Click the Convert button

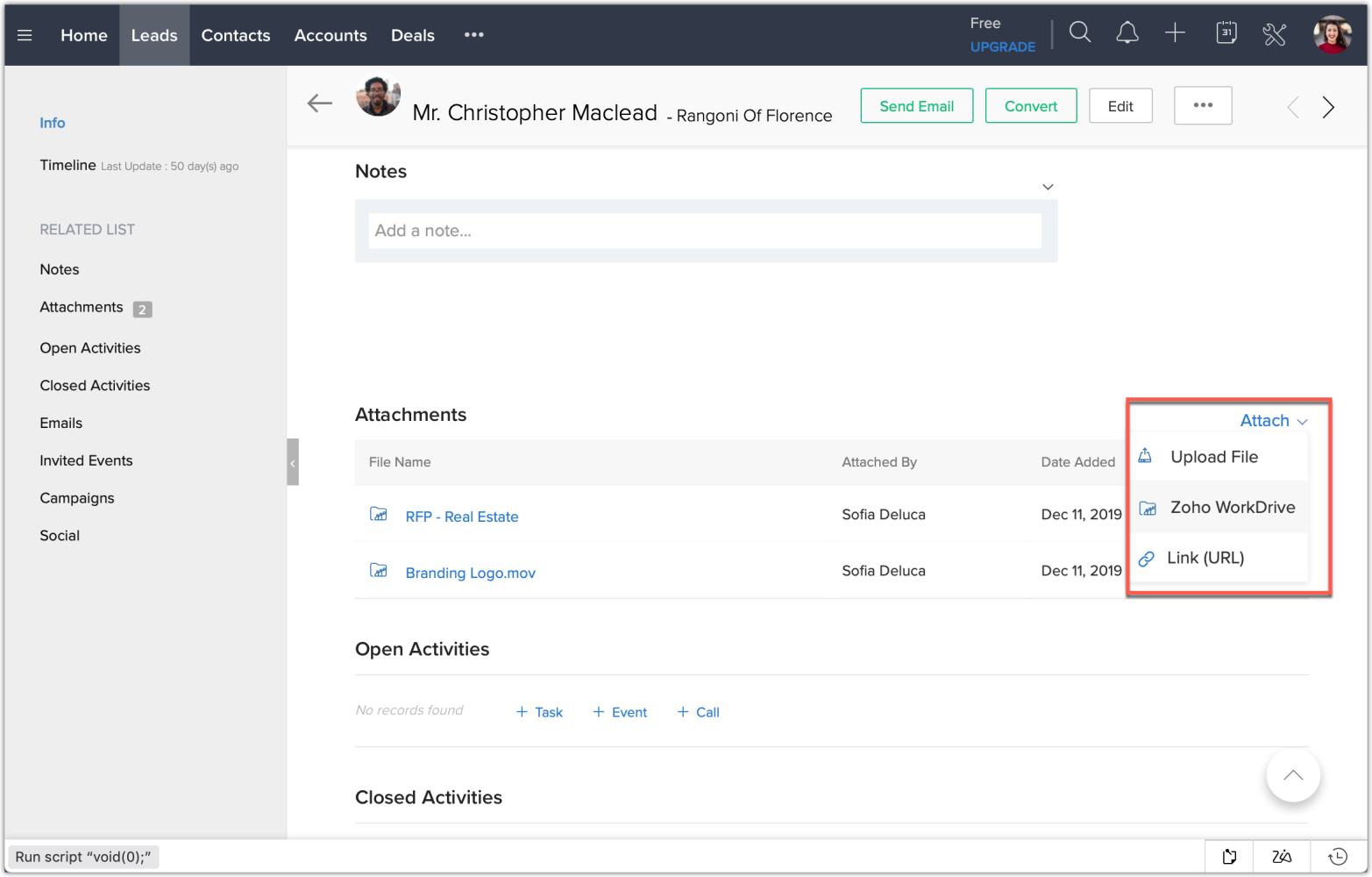[1031, 105]
